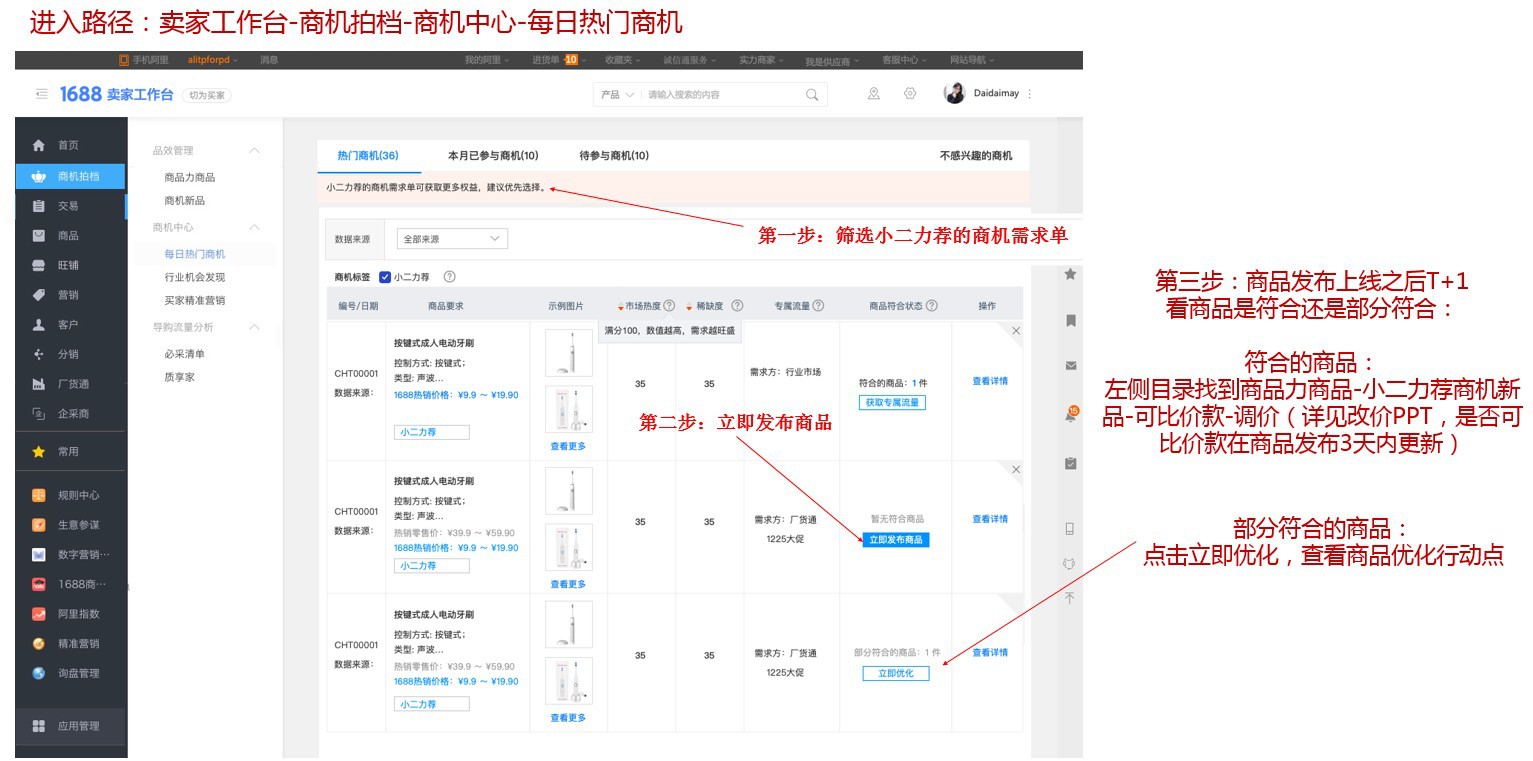This screenshot has height=761, width=1533.
Task: Click 获取专属流量 button
Action: pos(891,402)
